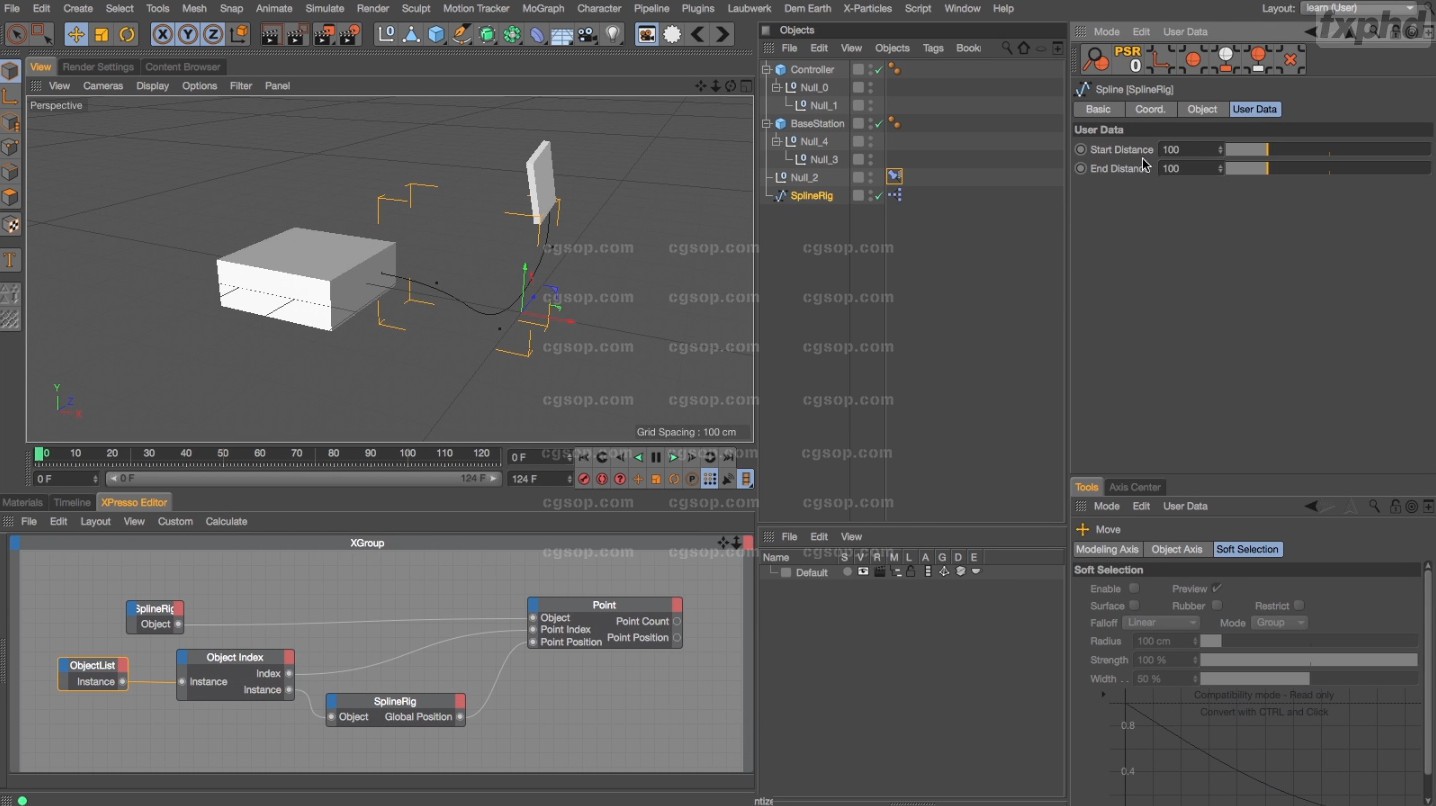Collapse the Controller object hierarchy

(767, 70)
